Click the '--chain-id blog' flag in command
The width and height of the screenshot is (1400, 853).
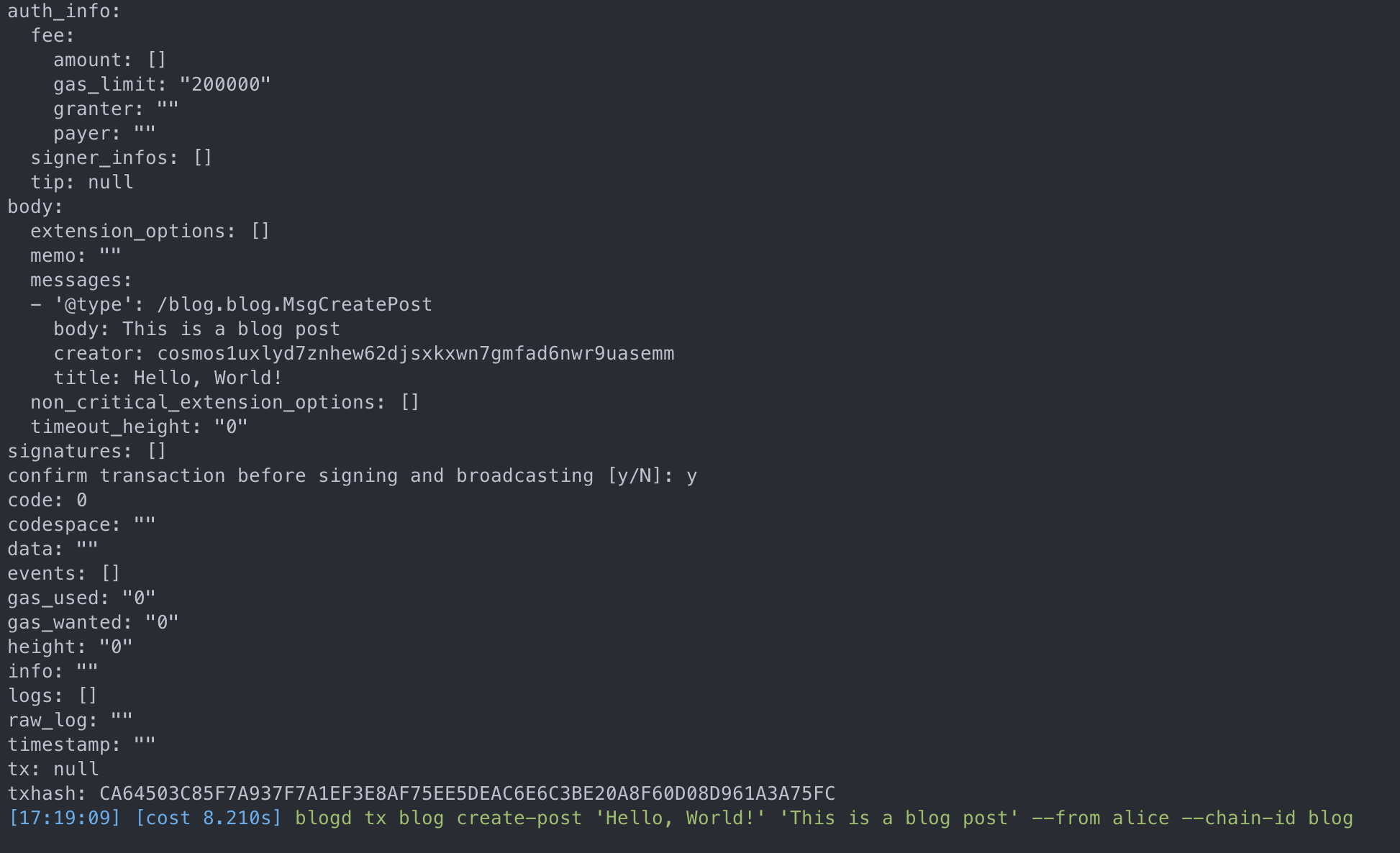point(1267,818)
